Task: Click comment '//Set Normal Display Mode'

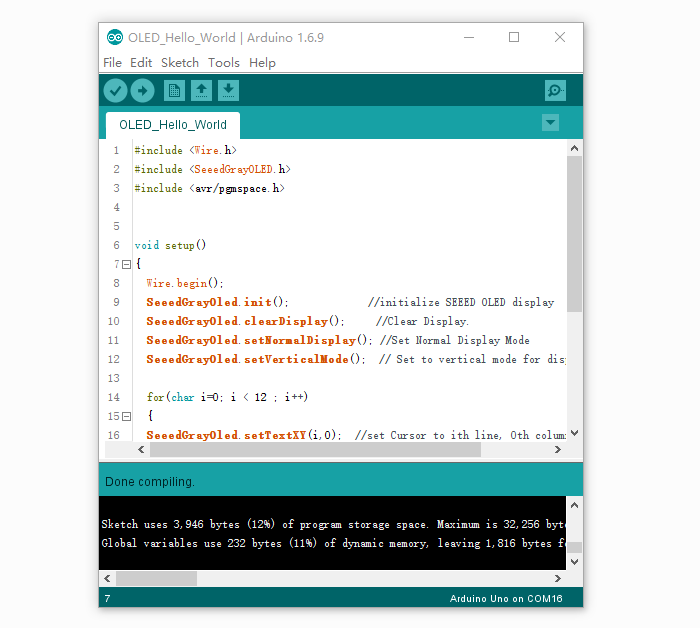Action: point(455,341)
